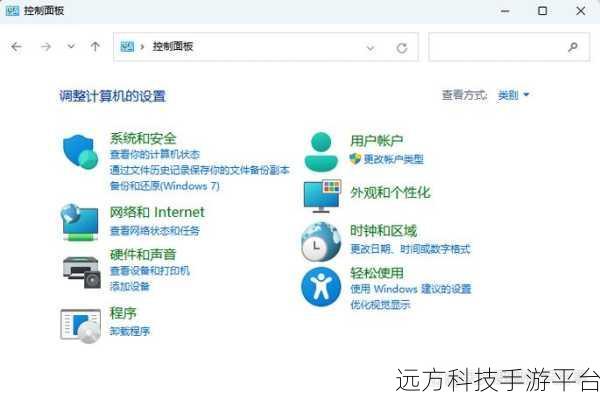
Task: Open the User Accounts person icon
Action: (x=321, y=152)
